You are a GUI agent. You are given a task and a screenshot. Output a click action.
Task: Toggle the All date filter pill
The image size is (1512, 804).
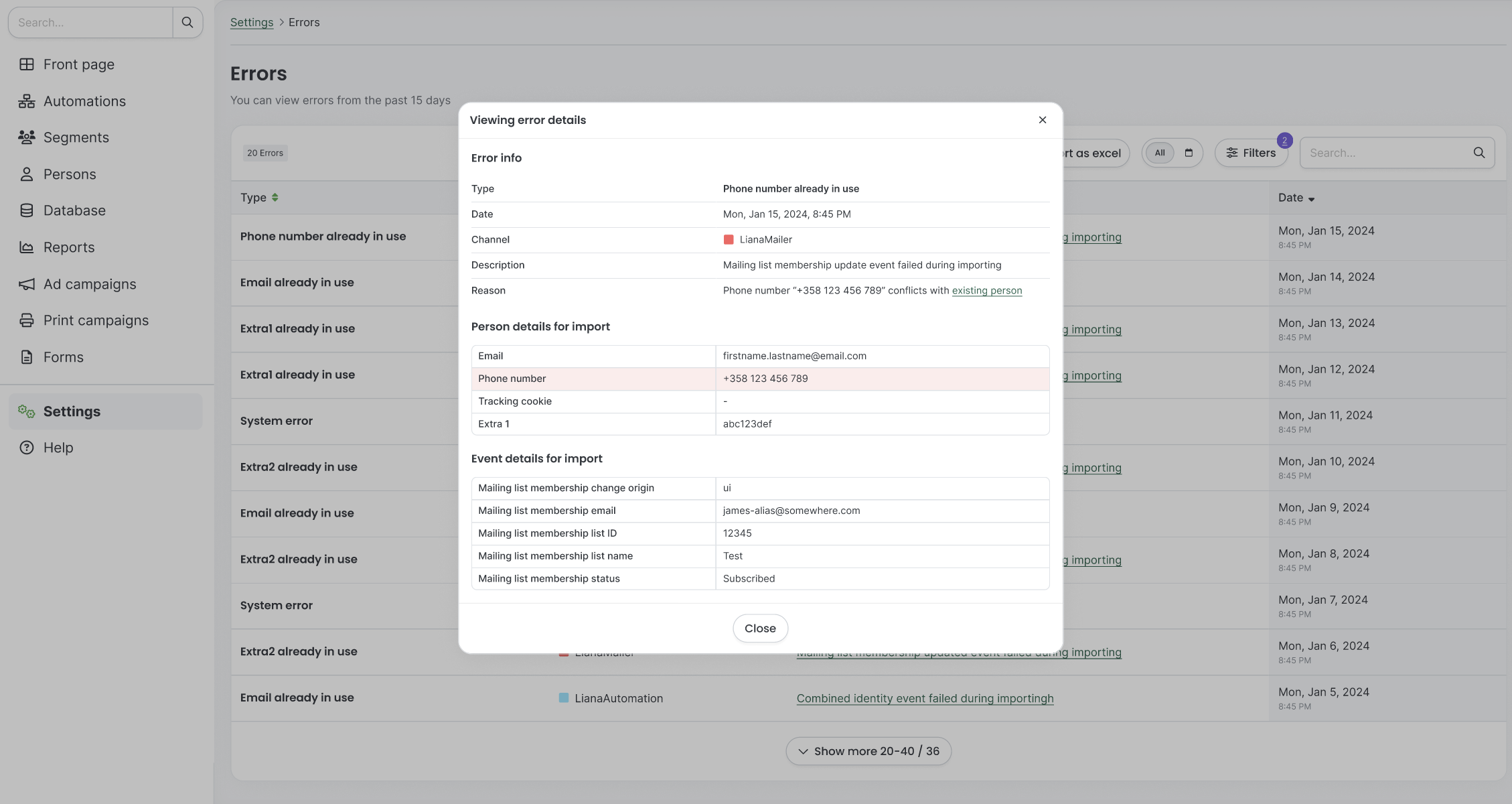coord(1159,153)
